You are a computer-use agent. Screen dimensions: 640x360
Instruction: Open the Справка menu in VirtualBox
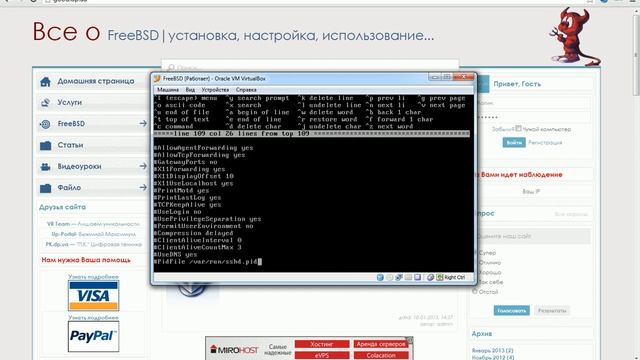246,89
